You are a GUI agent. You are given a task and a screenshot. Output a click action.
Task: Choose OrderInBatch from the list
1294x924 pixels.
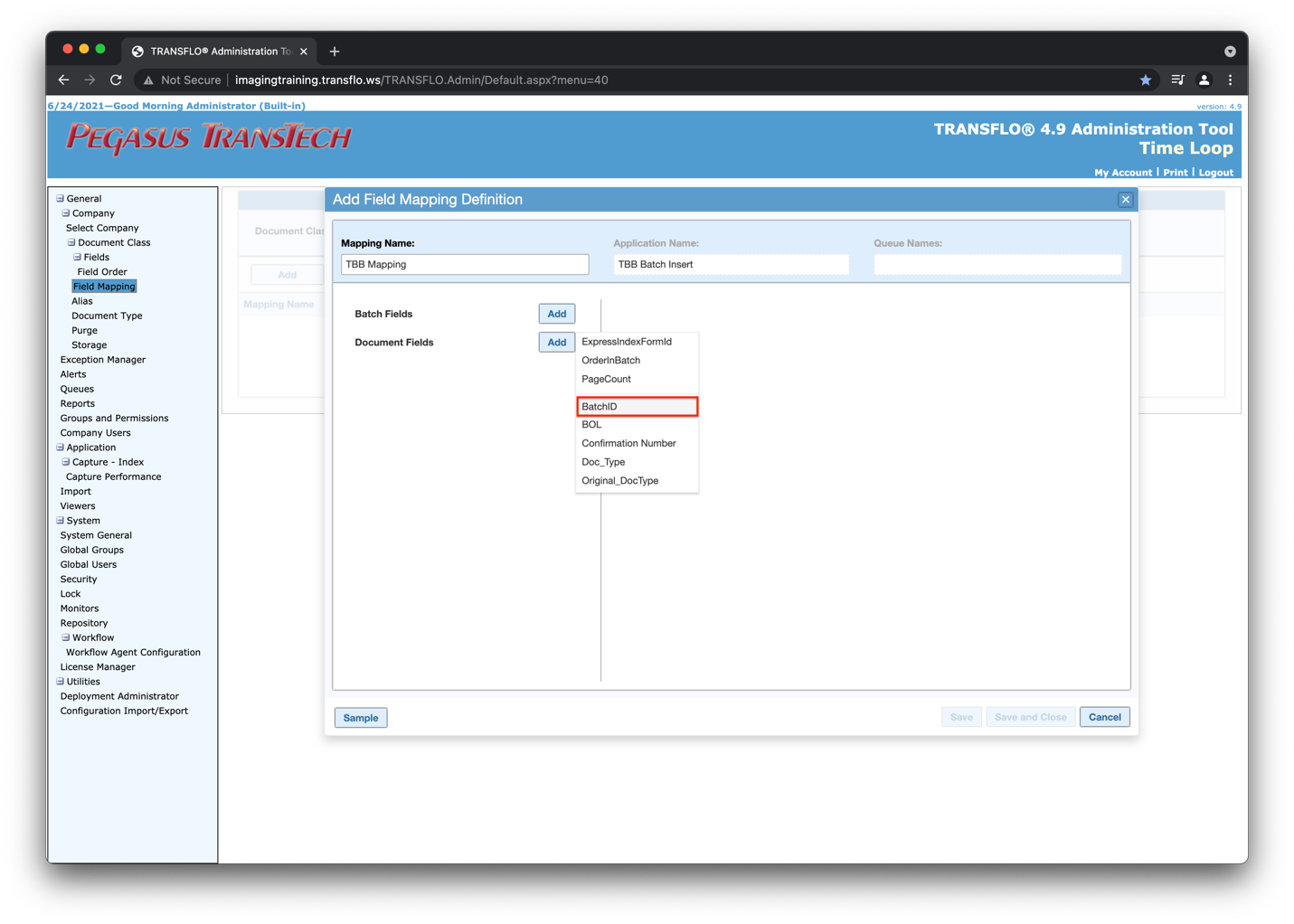coord(637,361)
